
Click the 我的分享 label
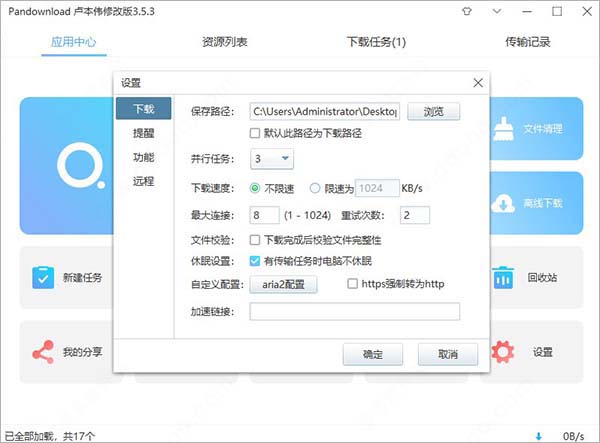[x=83, y=352]
